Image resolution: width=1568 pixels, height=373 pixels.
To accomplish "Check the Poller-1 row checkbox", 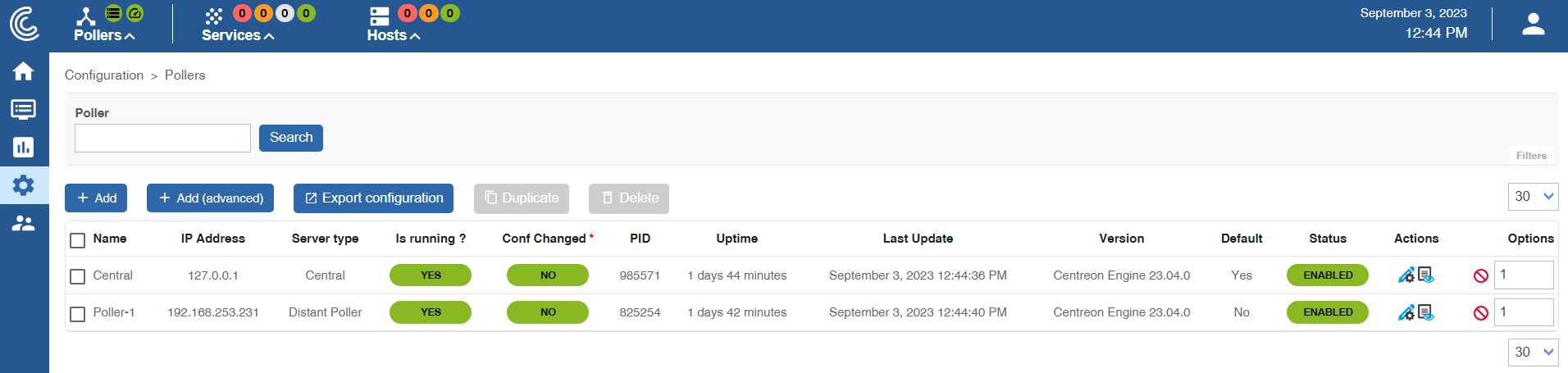I will (x=78, y=314).
